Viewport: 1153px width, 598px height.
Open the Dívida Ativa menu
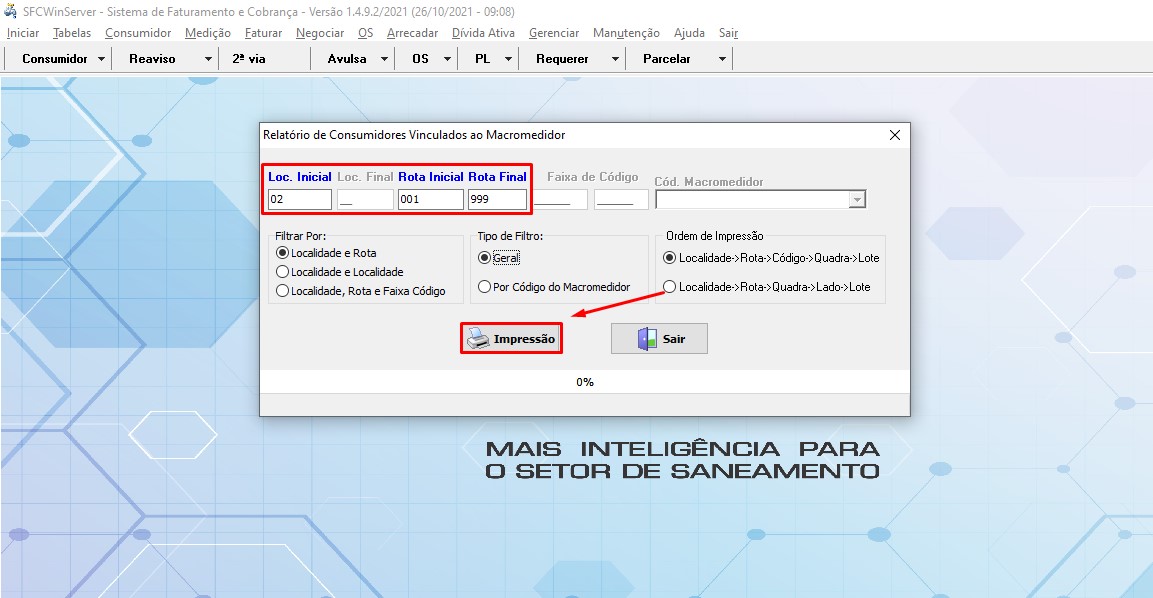475,32
